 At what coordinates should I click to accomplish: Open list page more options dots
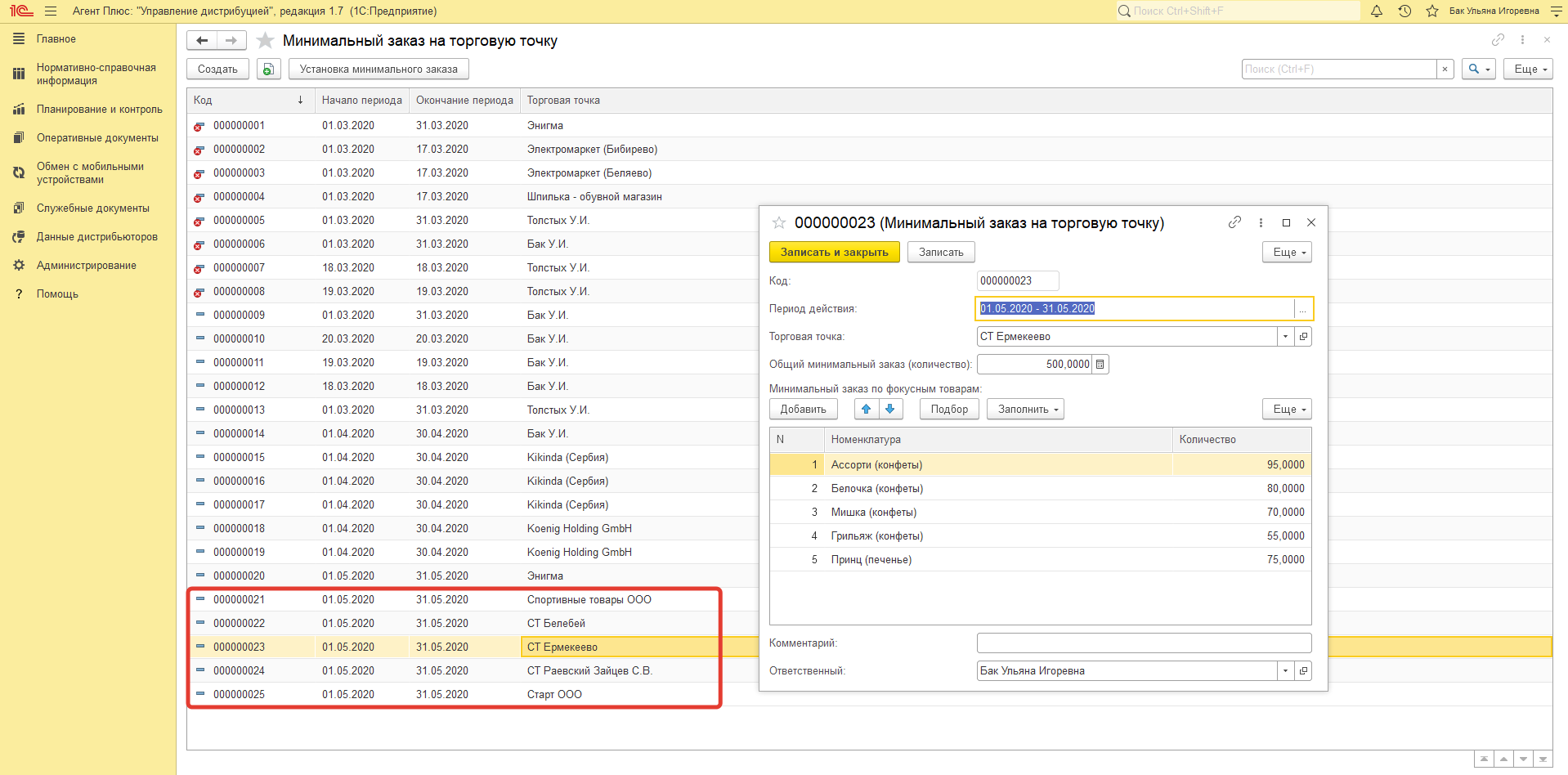[x=1522, y=39]
